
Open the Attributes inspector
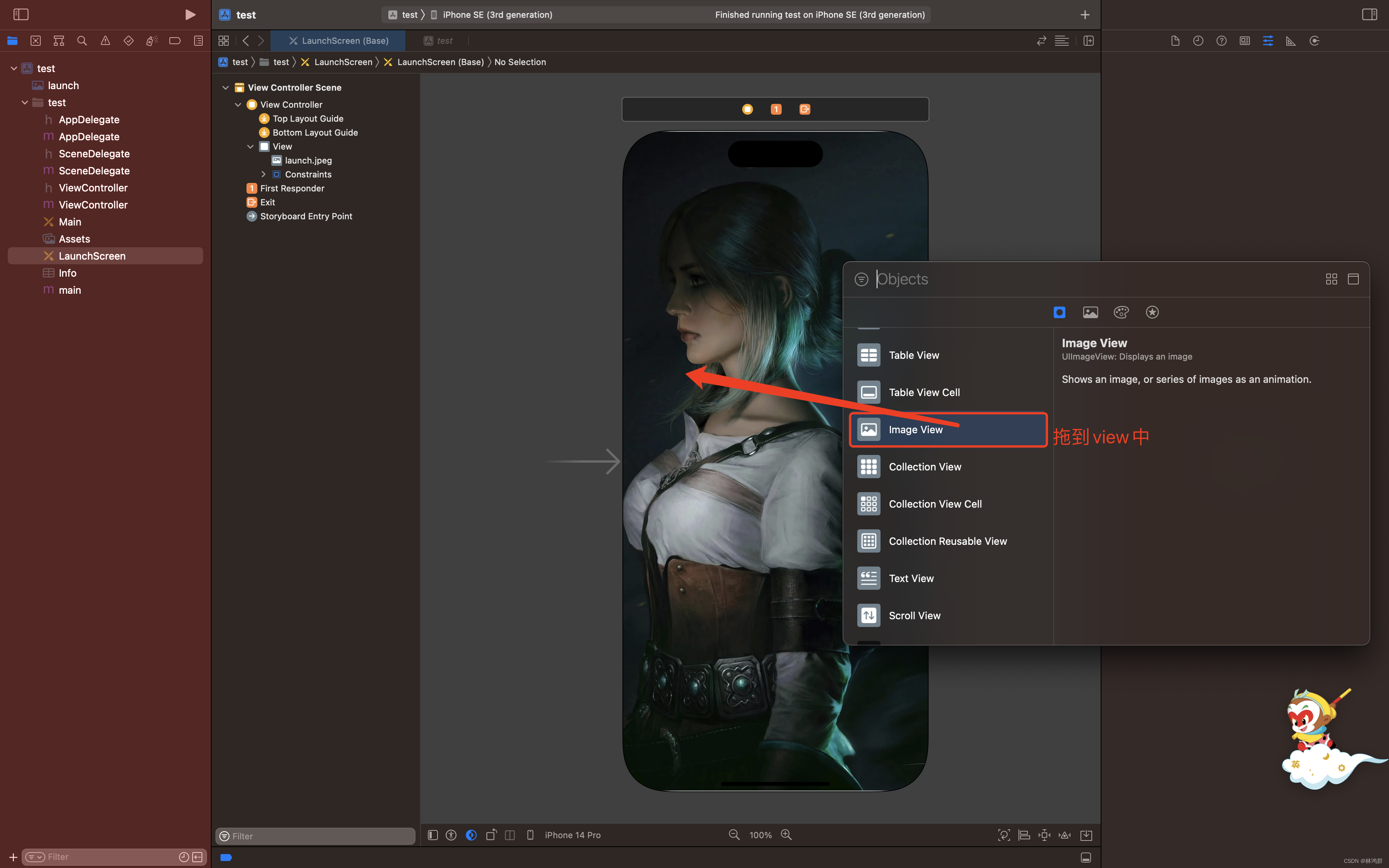[x=1268, y=41]
